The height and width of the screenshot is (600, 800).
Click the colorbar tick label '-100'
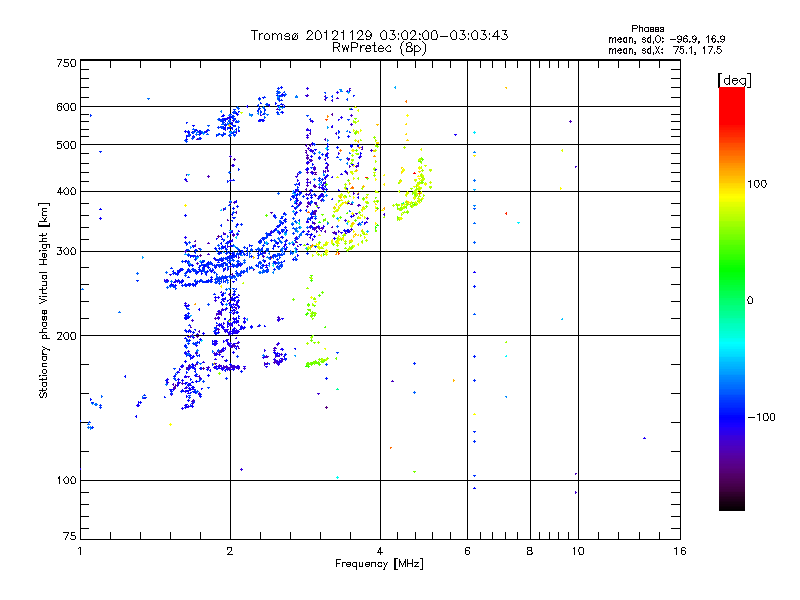(x=761, y=417)
